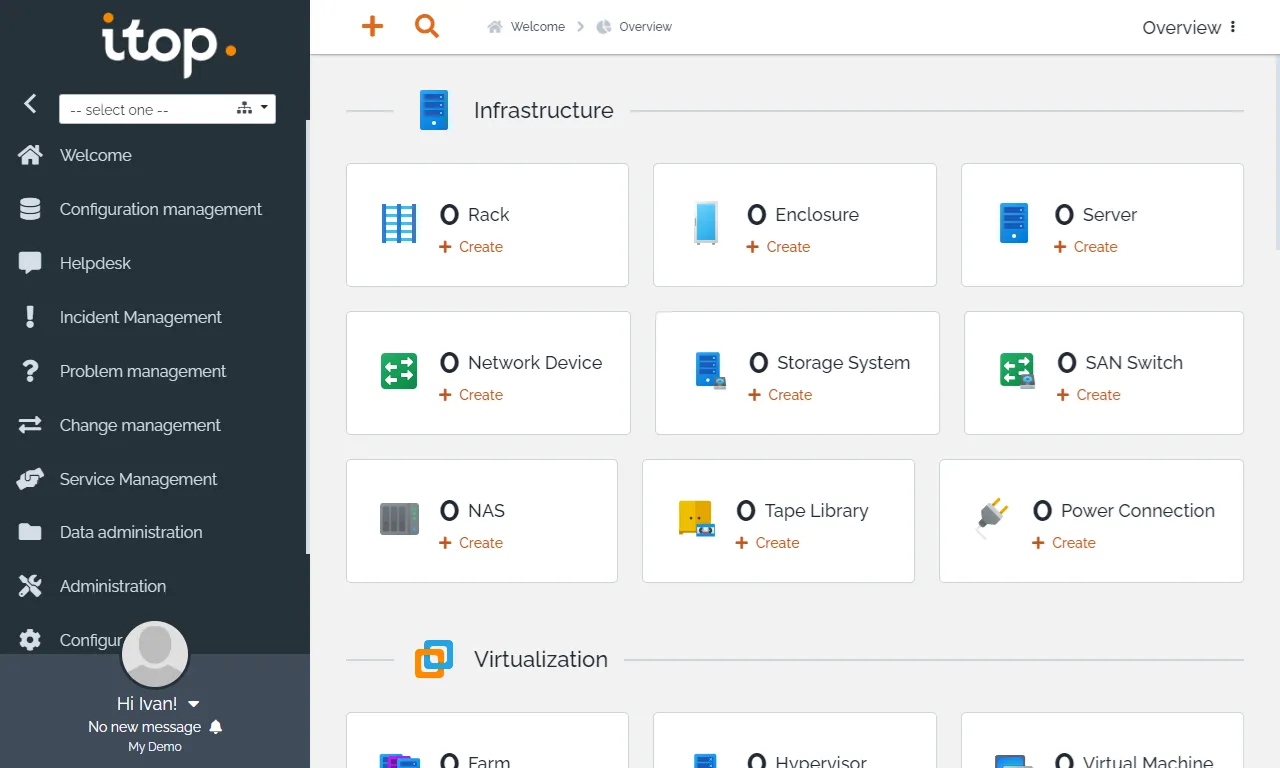Create a new Rack
Screen dimensions: 1280x768
[x=471, y=247]
